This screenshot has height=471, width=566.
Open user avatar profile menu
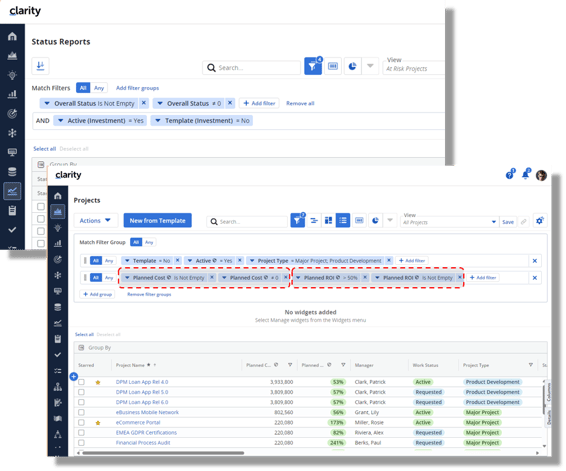[541, 175]
